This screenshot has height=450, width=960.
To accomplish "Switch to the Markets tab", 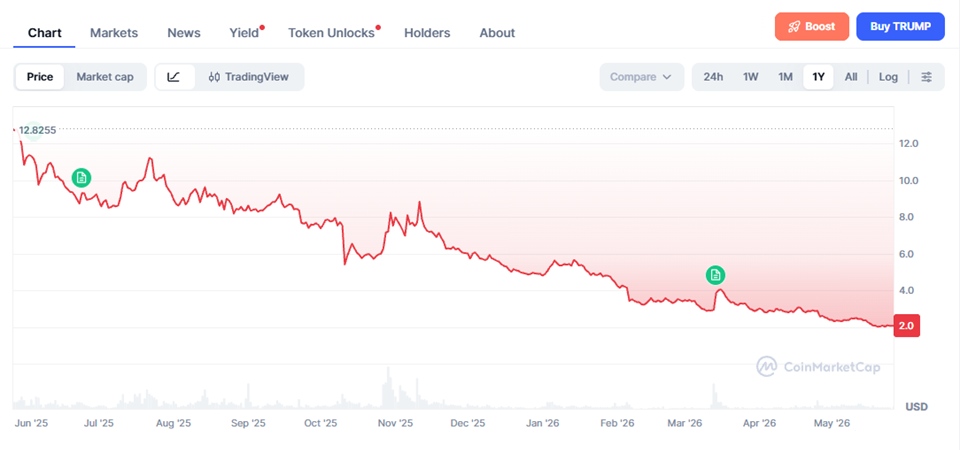I will (114, 33).
